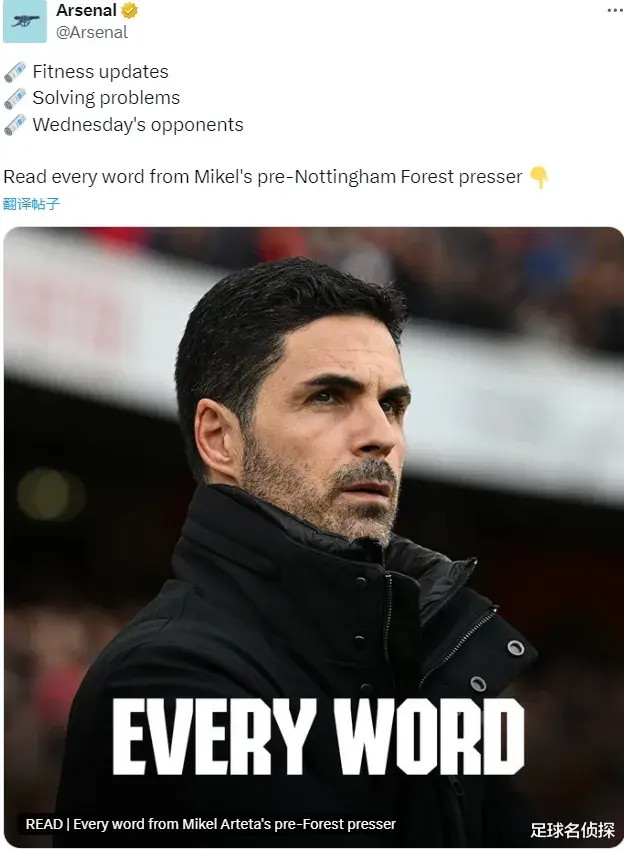Click the Solving problems text line
Screen dimensions: 624x850
[106, 98]
